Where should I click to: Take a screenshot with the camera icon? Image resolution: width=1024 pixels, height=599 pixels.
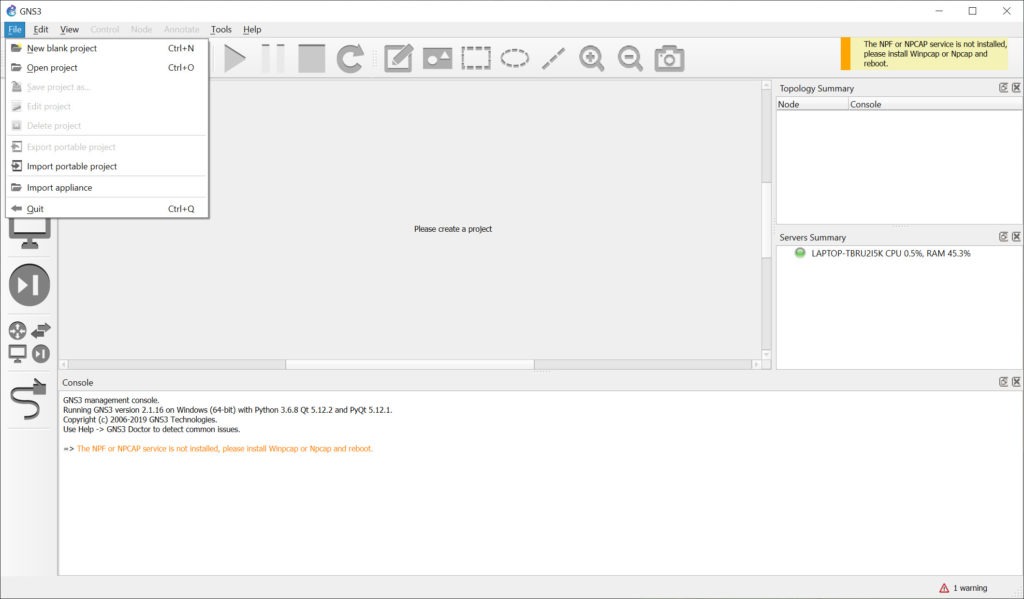pyautogui.click(x=669, y=59)
